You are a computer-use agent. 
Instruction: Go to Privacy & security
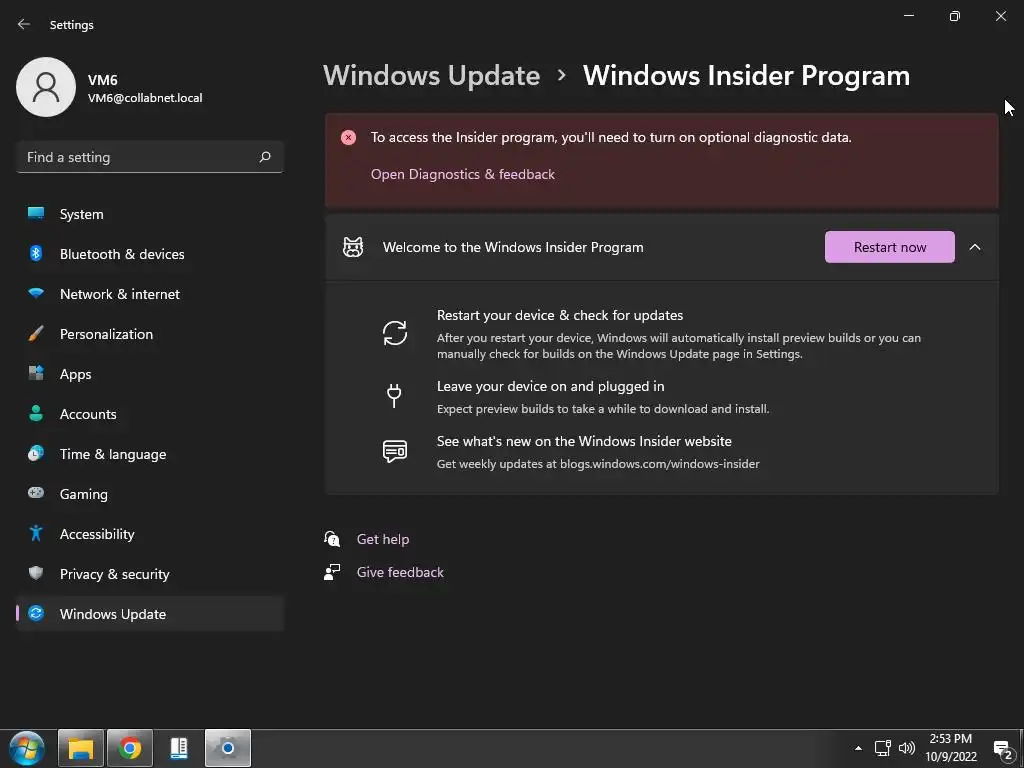(150, 574)
